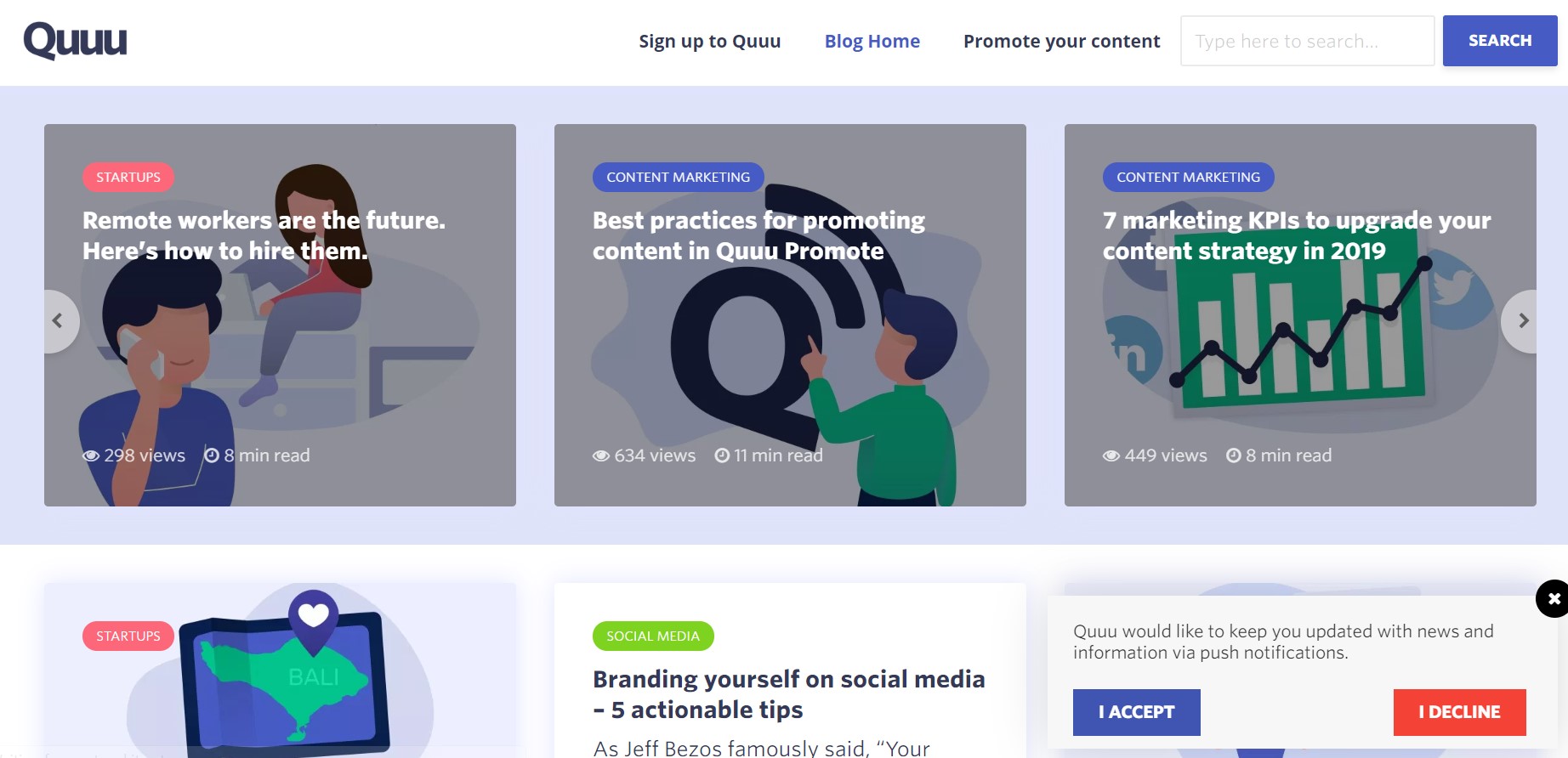Dismiss the push notification banner via its X icon

tap(1554, 599)
